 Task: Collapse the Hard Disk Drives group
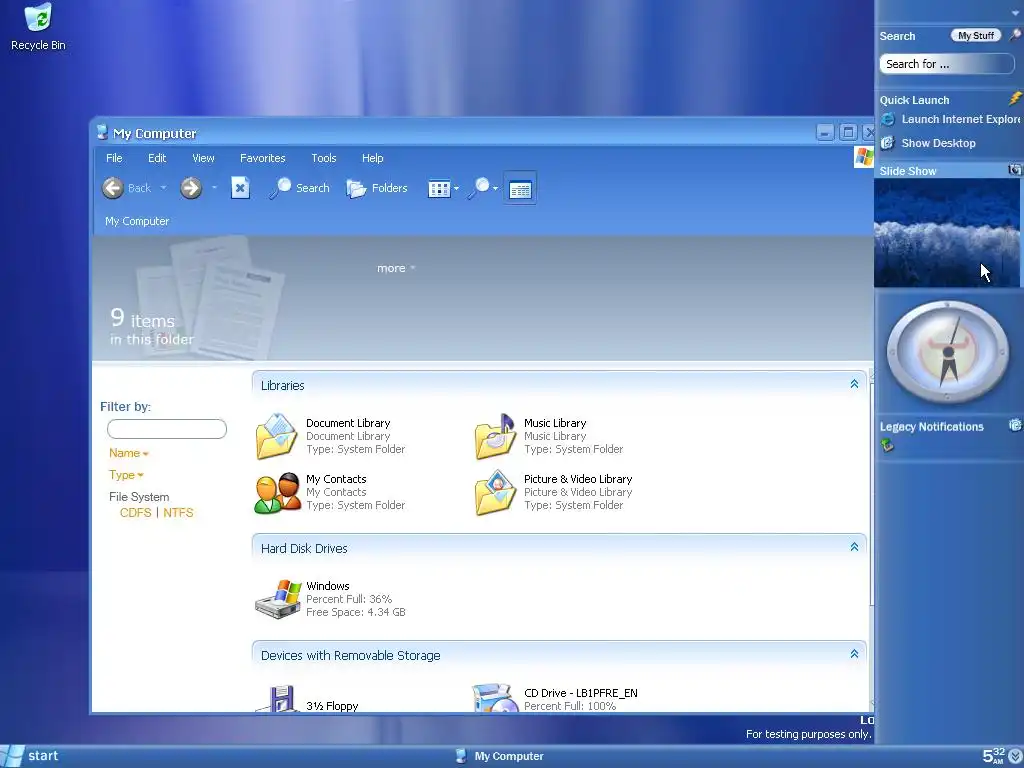pos(854,547)
